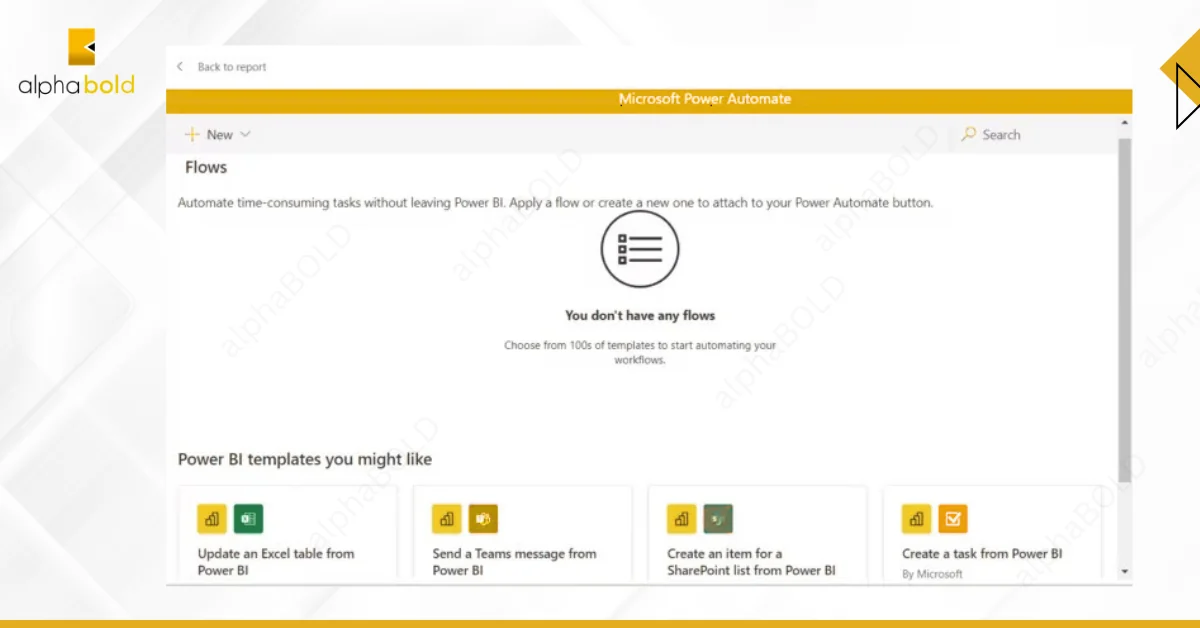Click the Microsoft Power Automate title bar
1200x628 pixels.
(649, 100)
